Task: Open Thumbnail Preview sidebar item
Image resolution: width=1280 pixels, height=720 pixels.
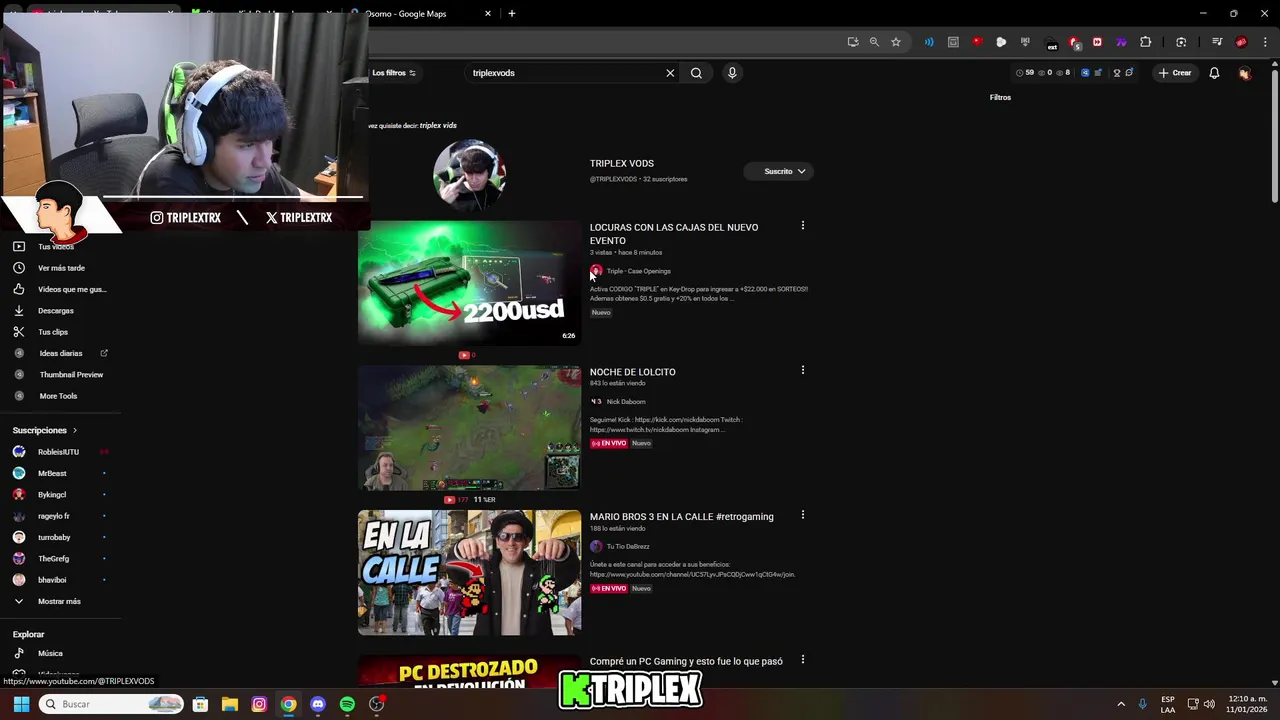Action: 60,374
